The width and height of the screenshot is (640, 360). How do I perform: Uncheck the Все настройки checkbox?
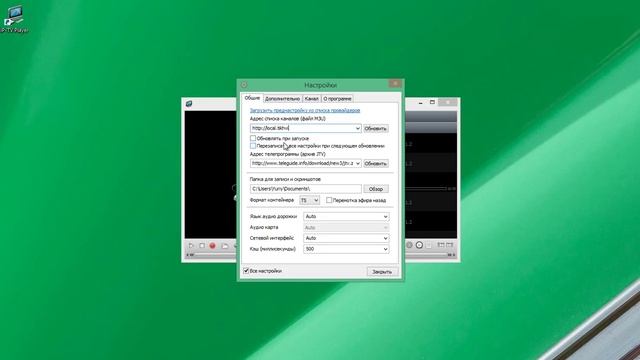(x=246, y=271)
